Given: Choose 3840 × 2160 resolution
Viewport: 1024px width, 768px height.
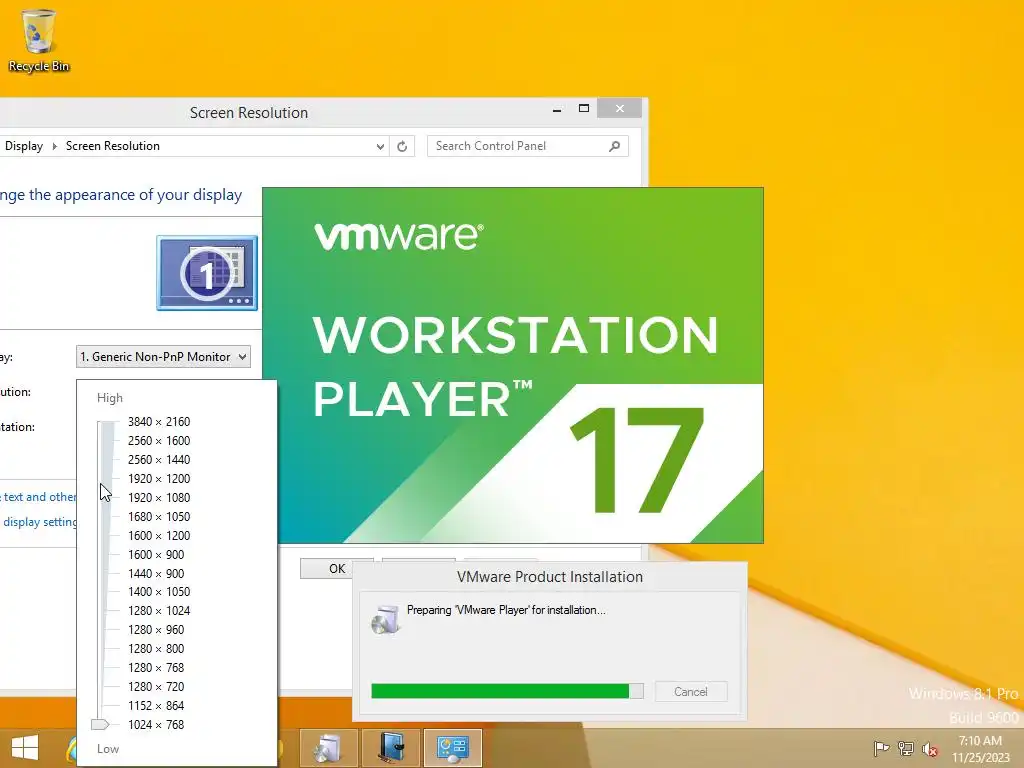Looking at the screenshot, I should (x=159, y=422).
